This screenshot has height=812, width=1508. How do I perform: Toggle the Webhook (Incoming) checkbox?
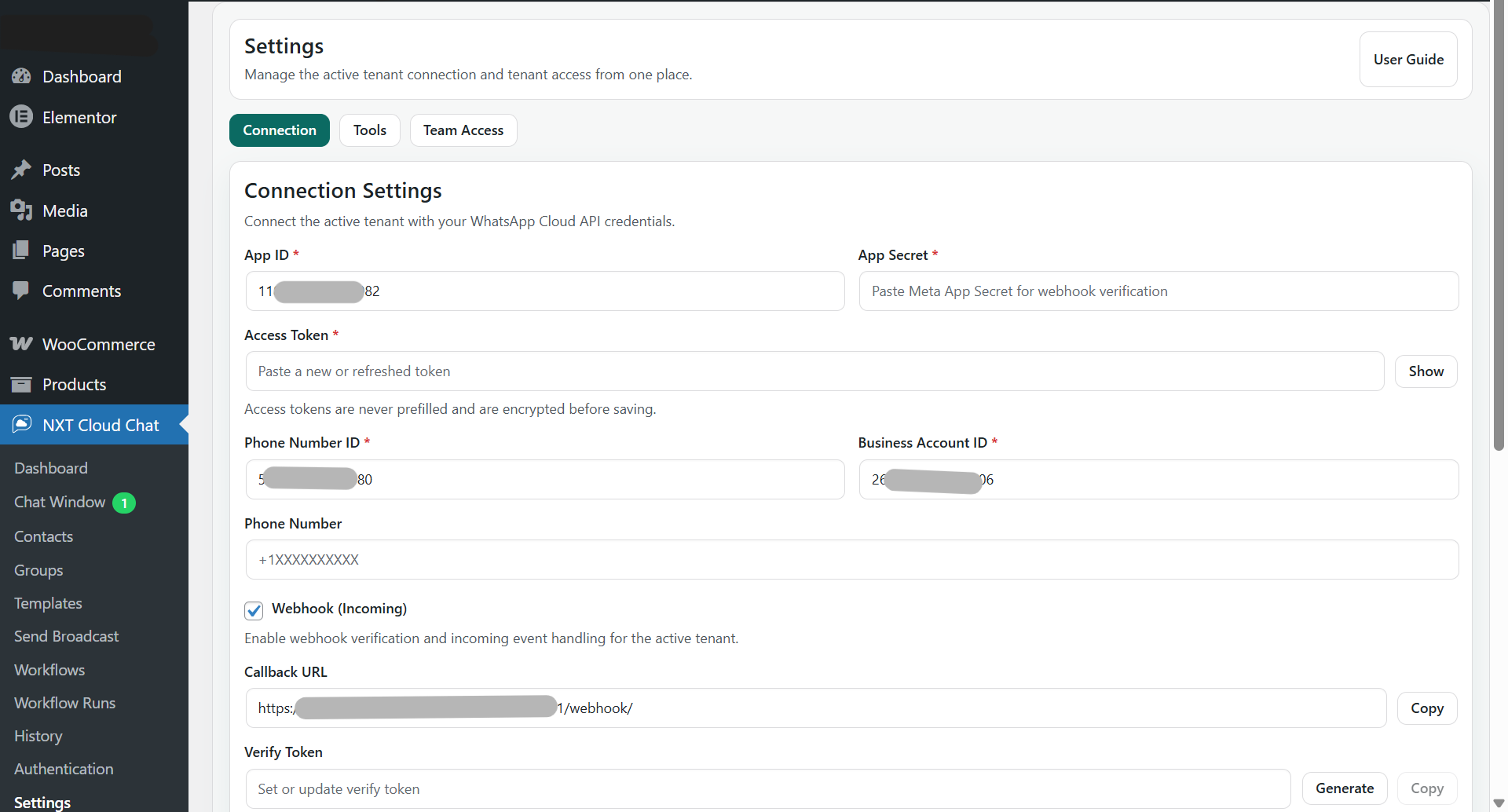pyautogui.click(x=254, y=610)
